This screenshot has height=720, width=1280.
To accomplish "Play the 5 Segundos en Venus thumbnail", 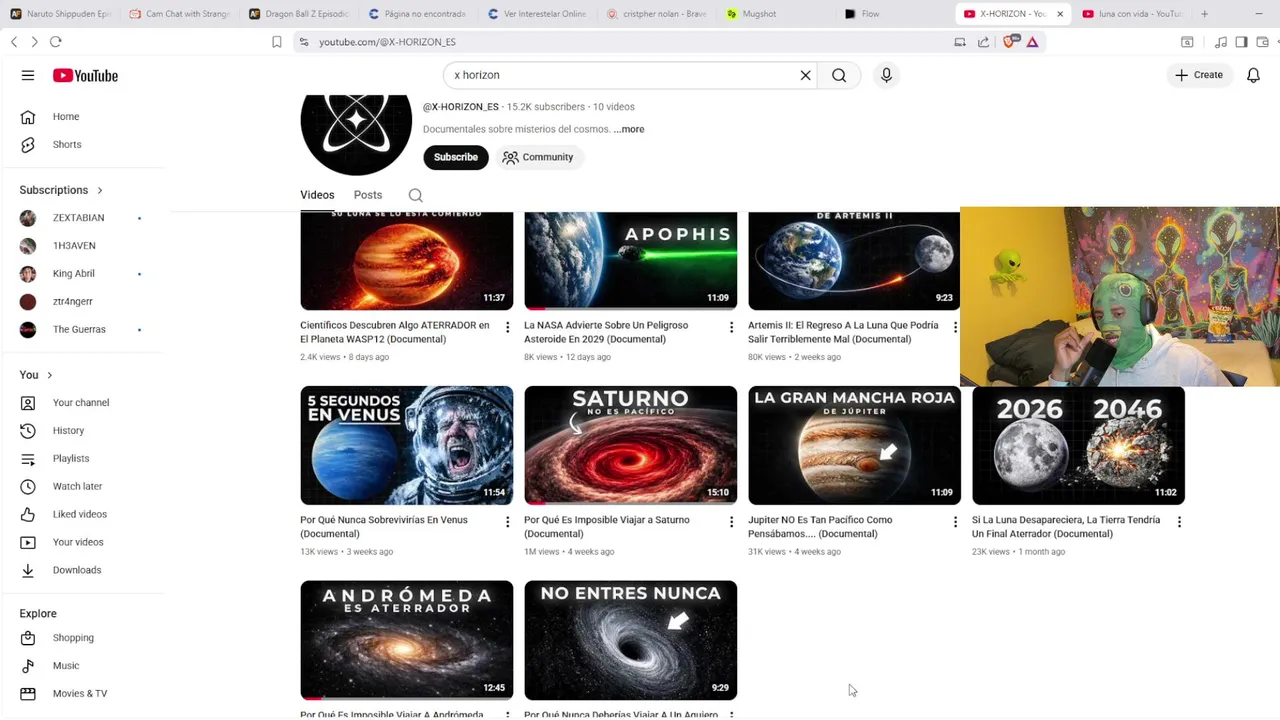I will [407, 445].
